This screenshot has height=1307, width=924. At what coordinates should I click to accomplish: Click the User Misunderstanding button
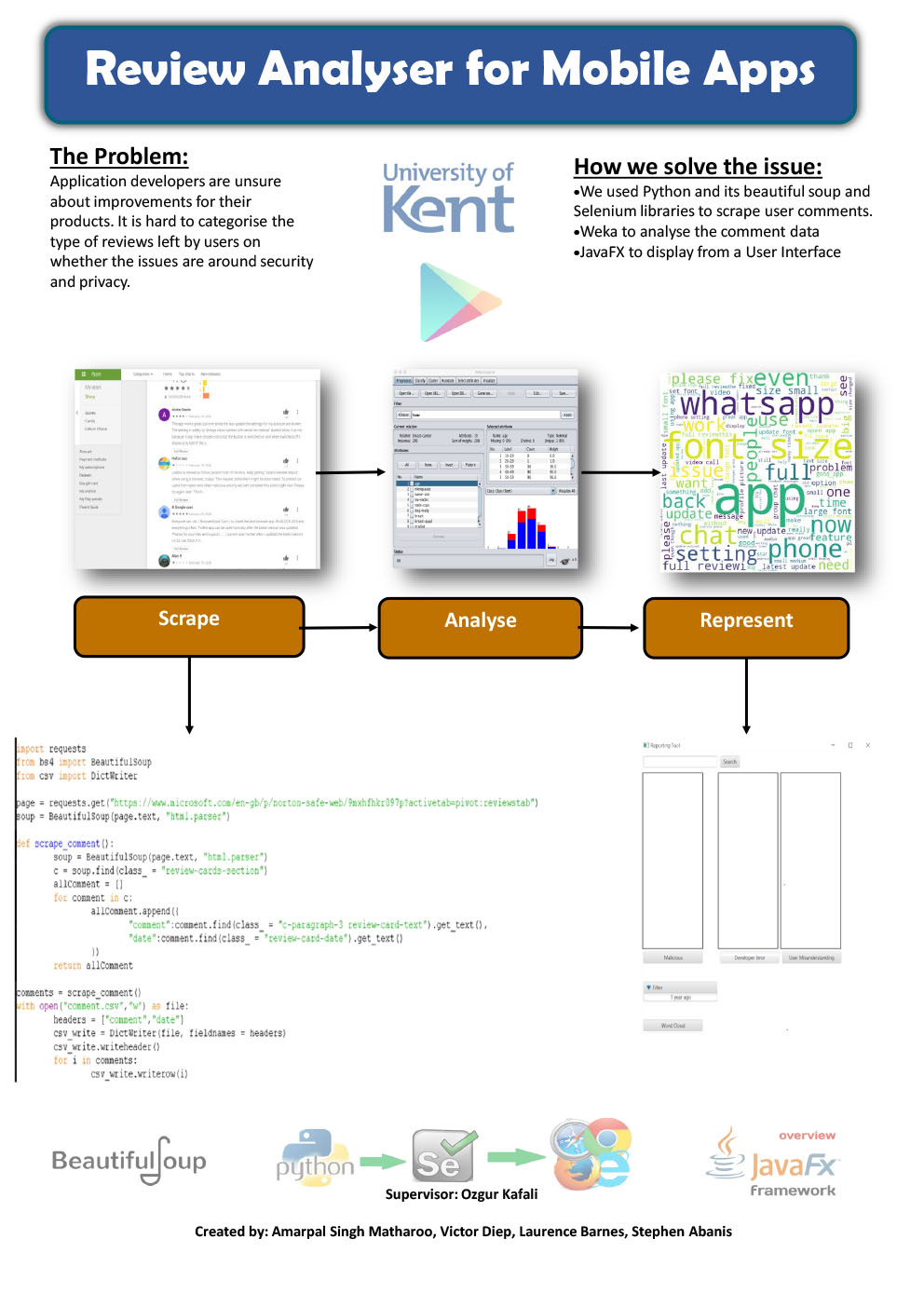[811, 958]
